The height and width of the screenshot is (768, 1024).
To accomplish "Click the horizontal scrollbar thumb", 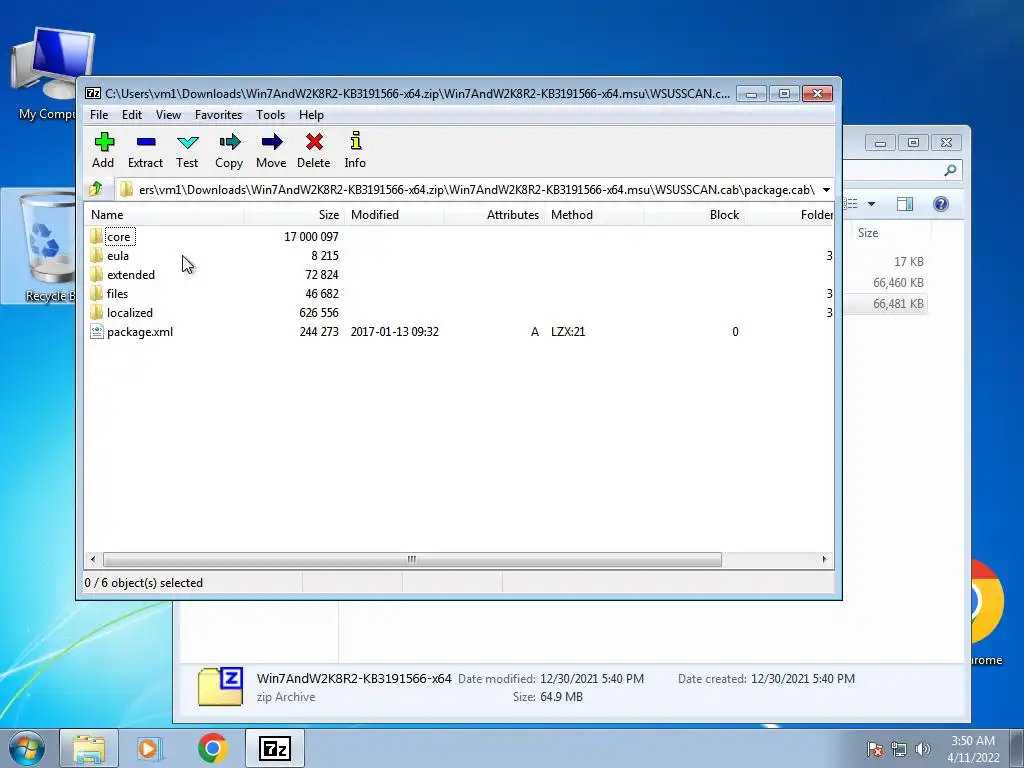I will [412, 560].
